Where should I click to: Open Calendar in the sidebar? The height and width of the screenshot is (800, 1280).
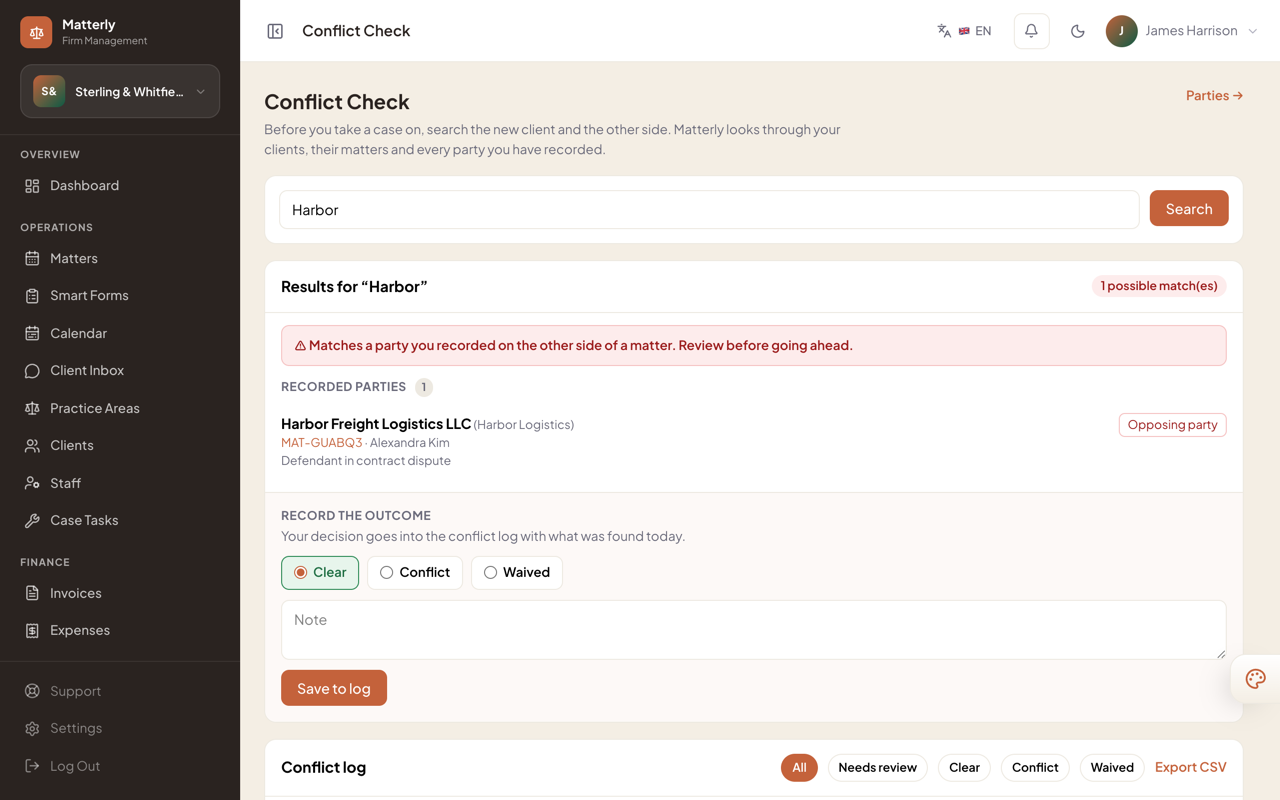click(x=78, y=334)
